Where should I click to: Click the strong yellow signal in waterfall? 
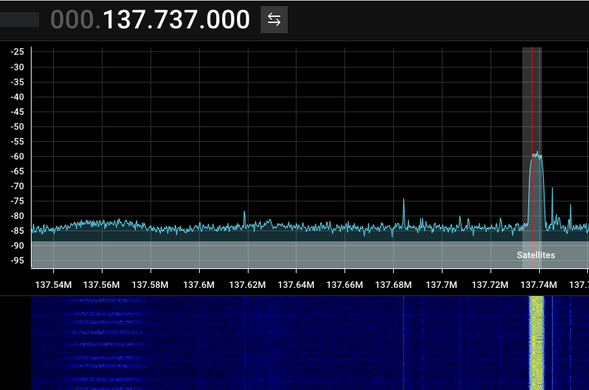click(x=536, y=343)
